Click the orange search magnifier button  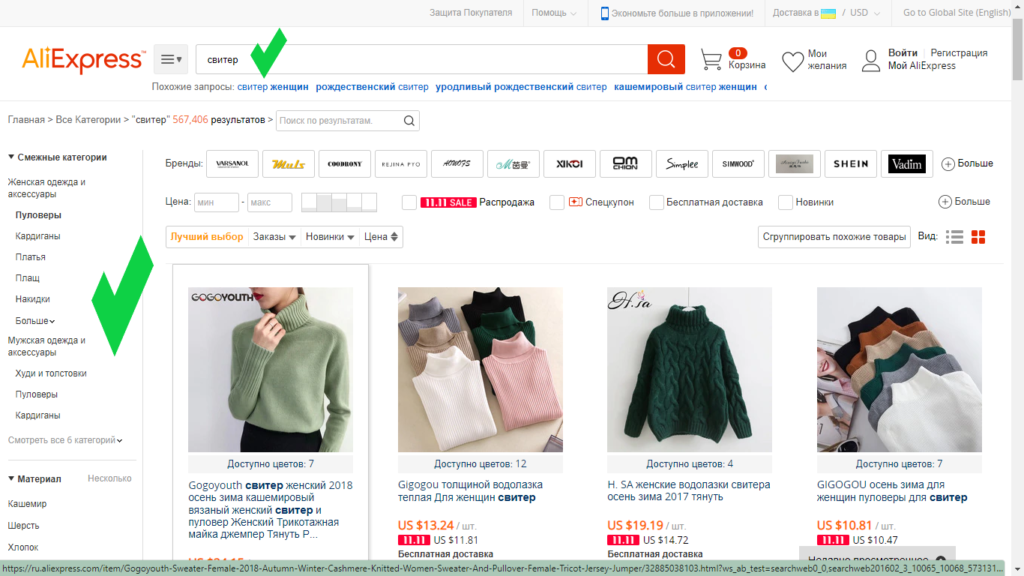point(666,60)
